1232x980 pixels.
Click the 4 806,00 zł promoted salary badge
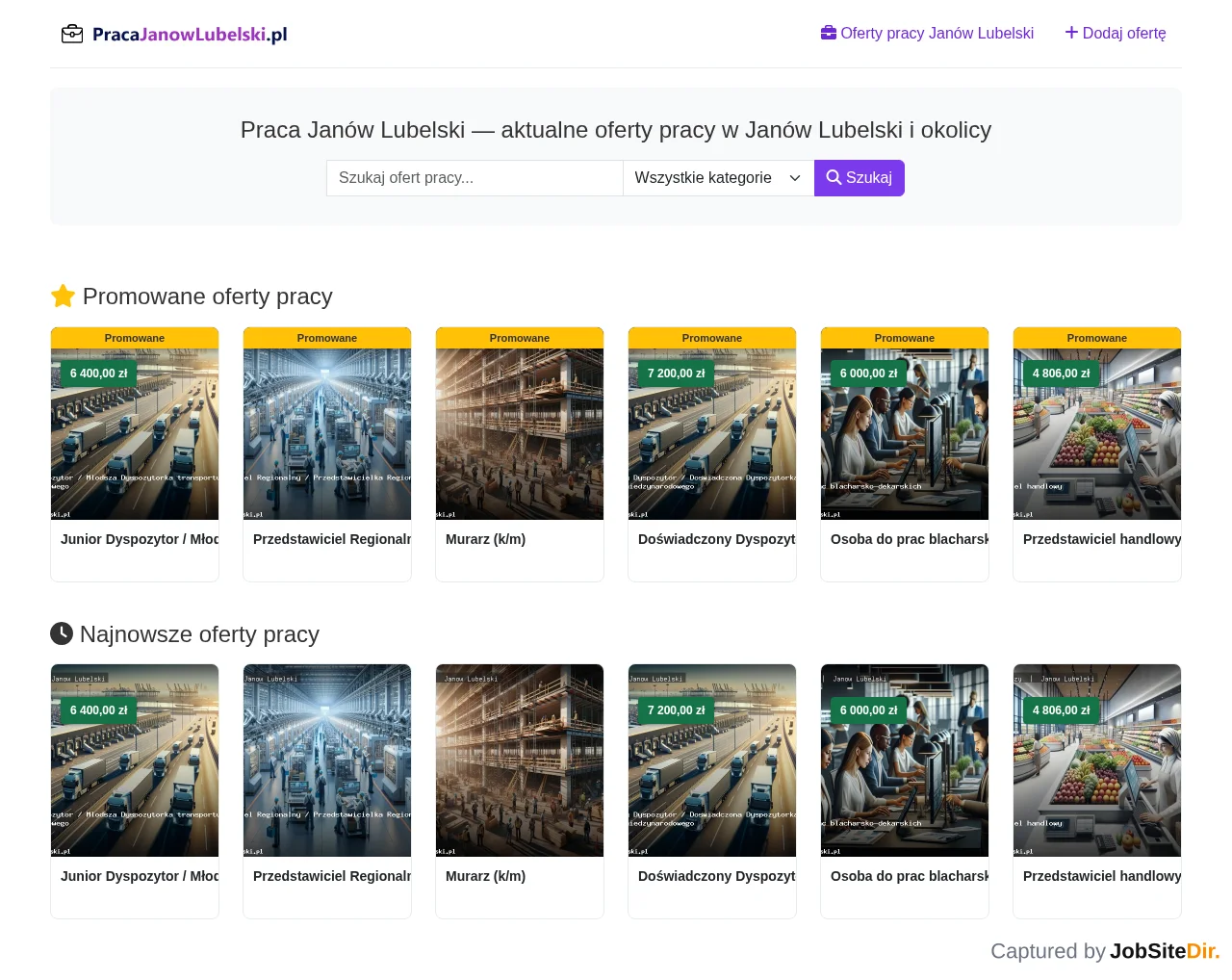[x=1062, y=374]
